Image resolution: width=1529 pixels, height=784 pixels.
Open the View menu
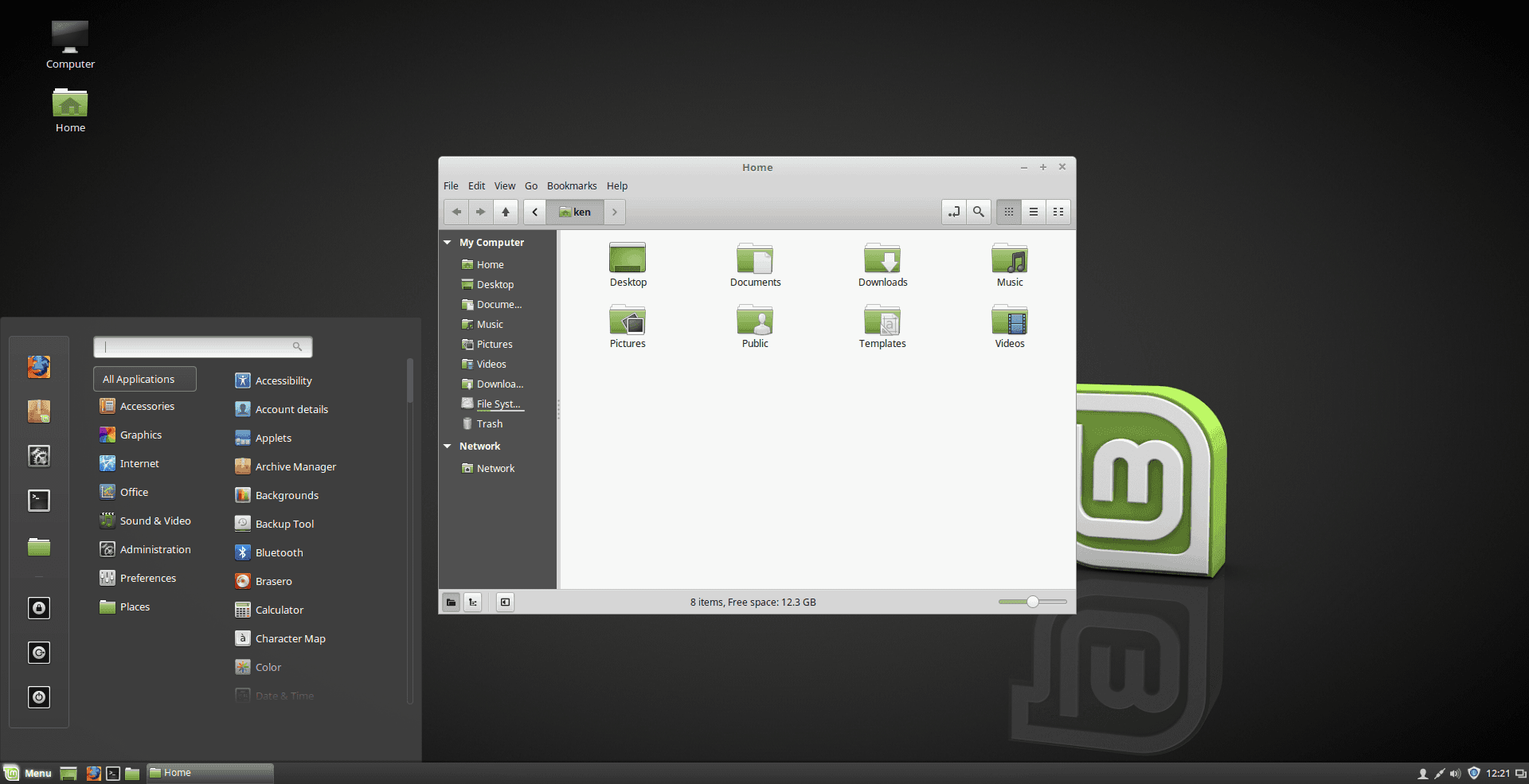505,185
